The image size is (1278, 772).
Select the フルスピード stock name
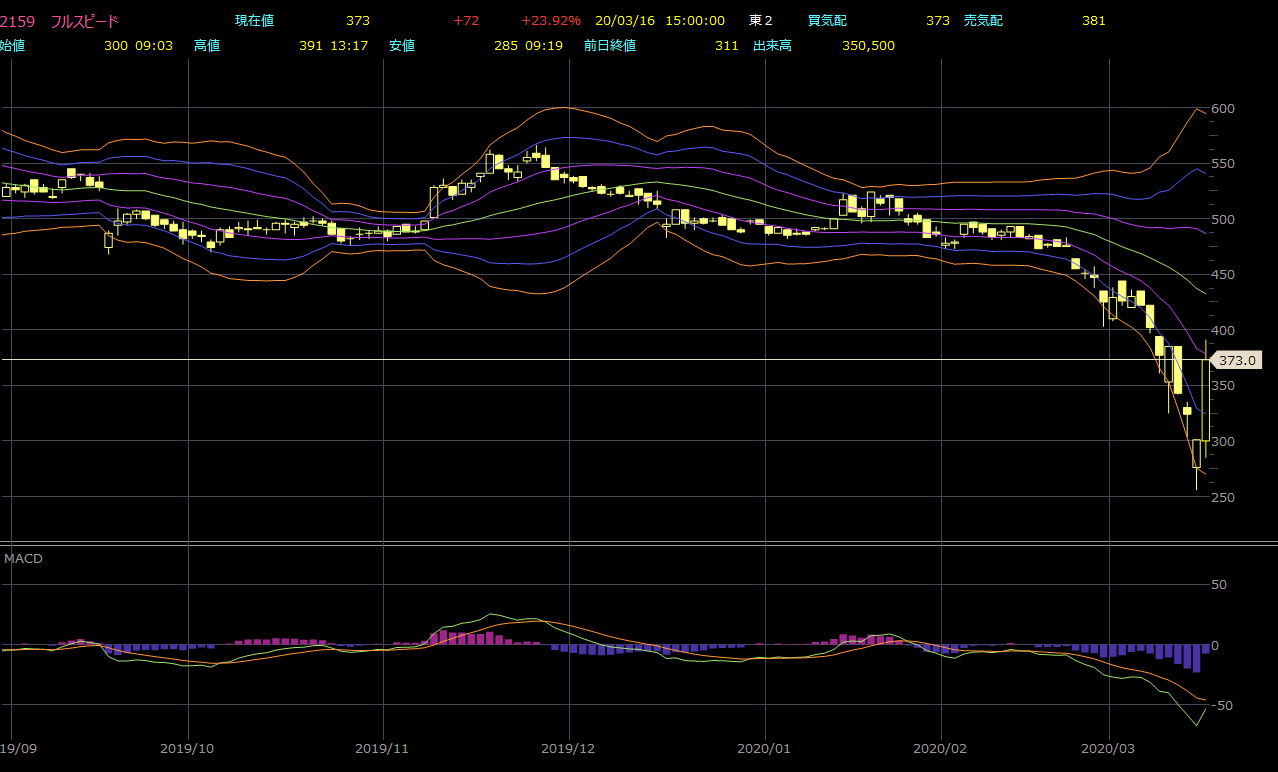coord(84,20)
